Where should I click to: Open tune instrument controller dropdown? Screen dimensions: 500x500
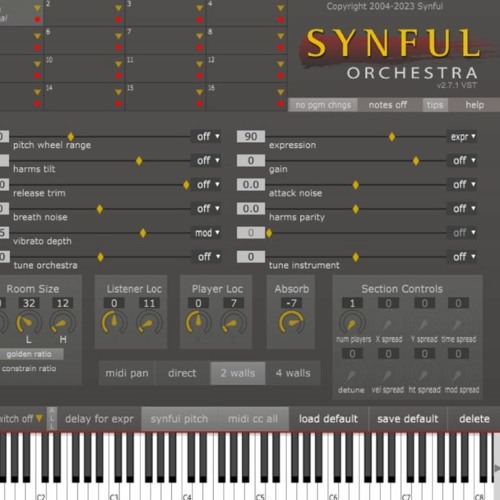tap(462, 257)
